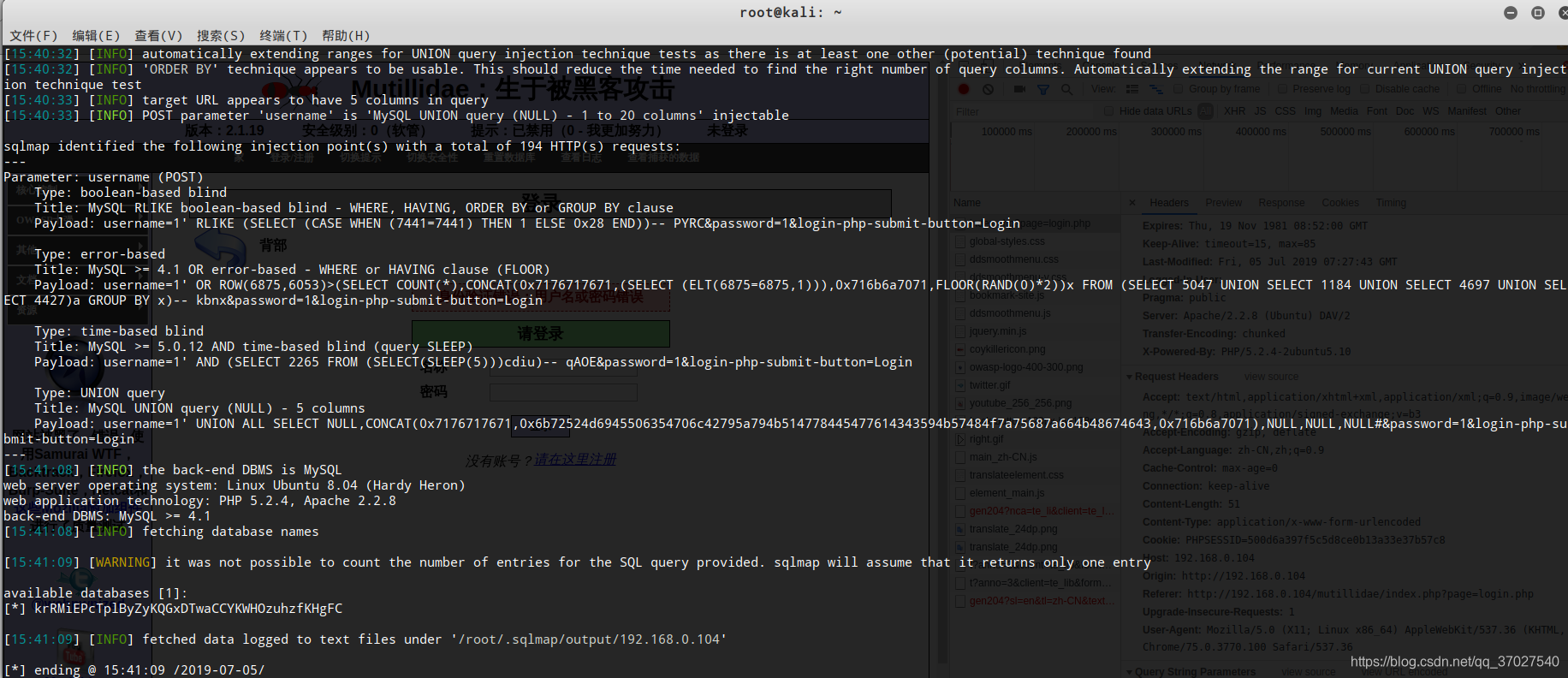
Task: Switch to Preview tab in DevTools
Action: [1224, 203]
